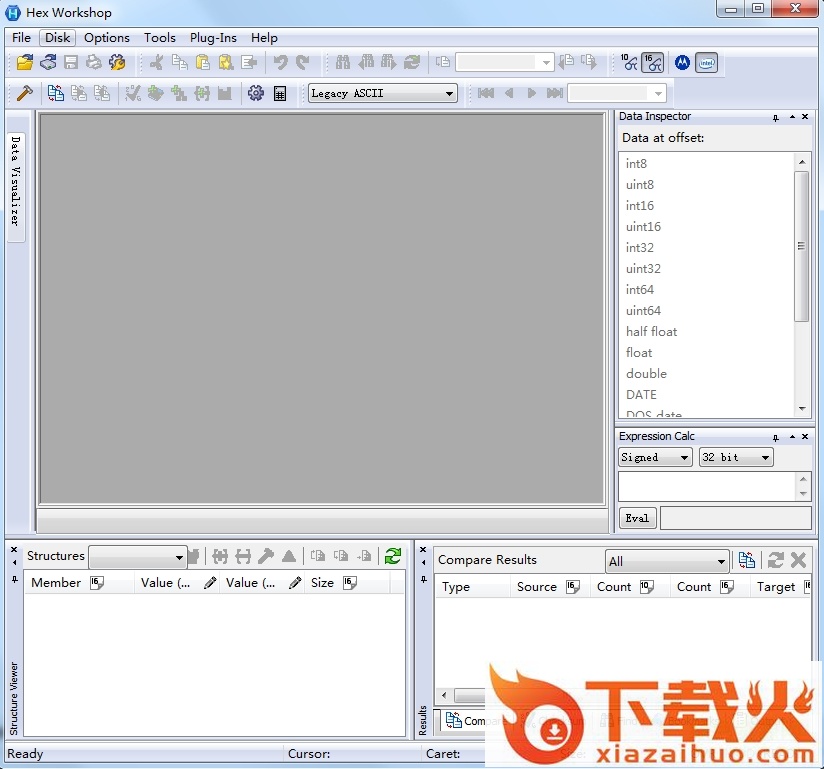Open the Help menu

264,38
